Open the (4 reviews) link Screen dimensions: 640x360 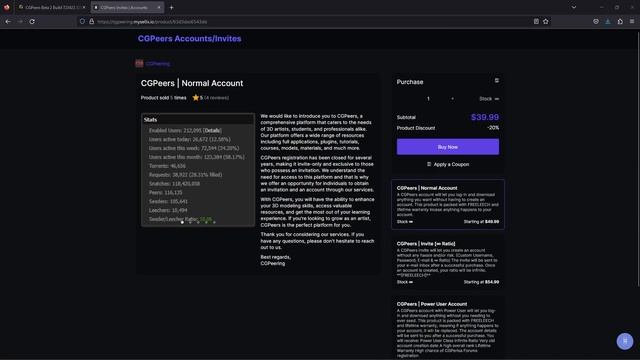[216, 98]
